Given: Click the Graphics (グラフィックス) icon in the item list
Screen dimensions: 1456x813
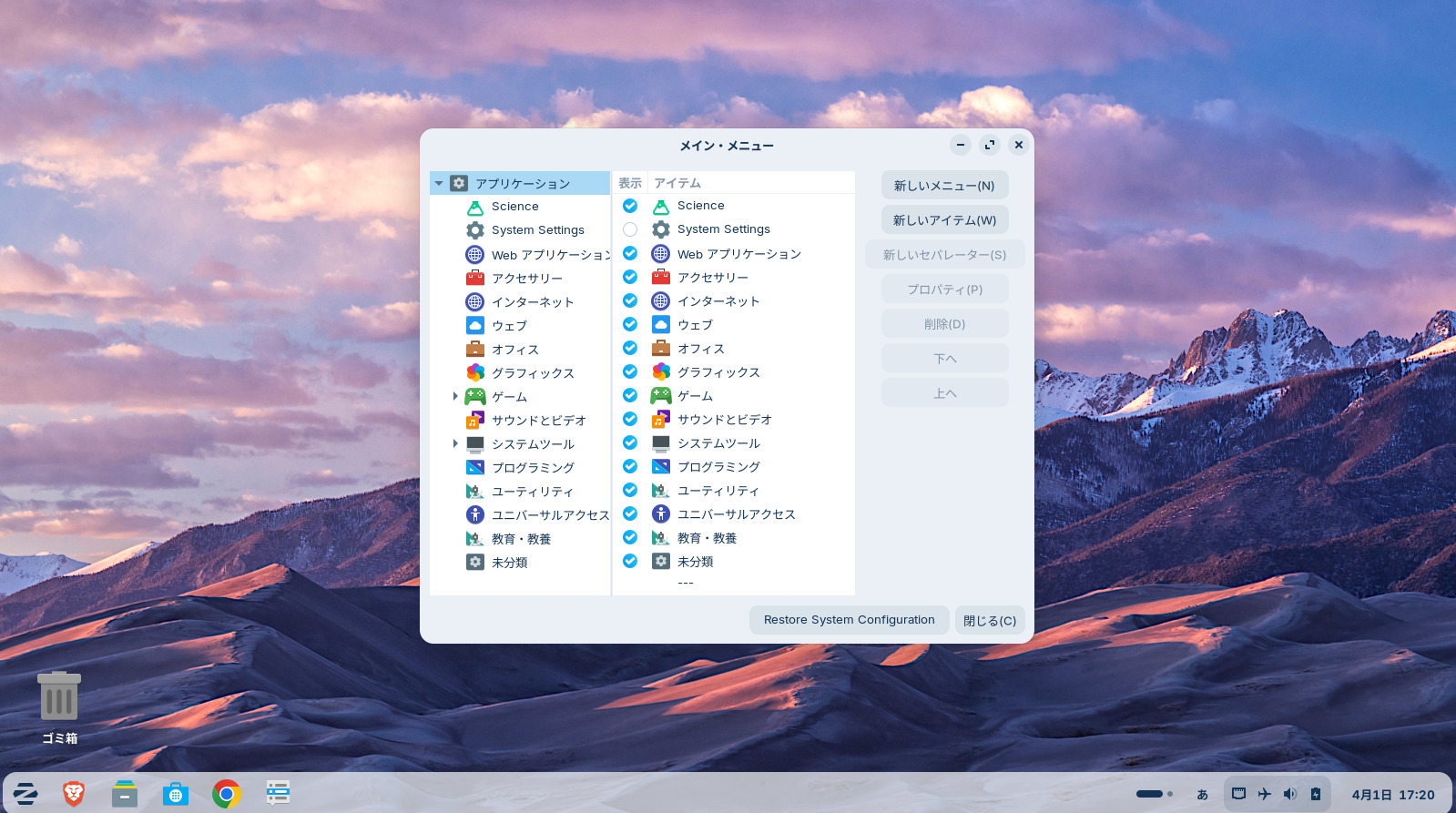Looking at the screenshot, I should click(661, 371).
